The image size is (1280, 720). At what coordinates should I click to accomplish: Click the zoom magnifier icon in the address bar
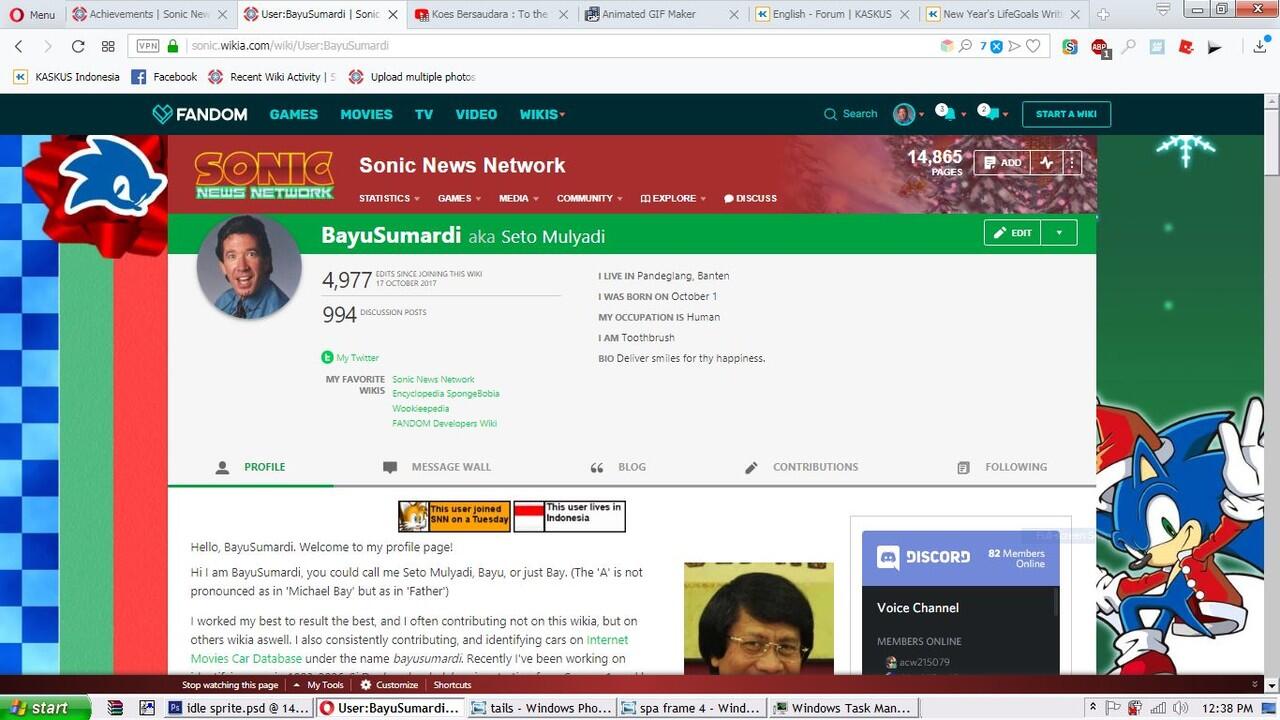click(x=966, y=46)
